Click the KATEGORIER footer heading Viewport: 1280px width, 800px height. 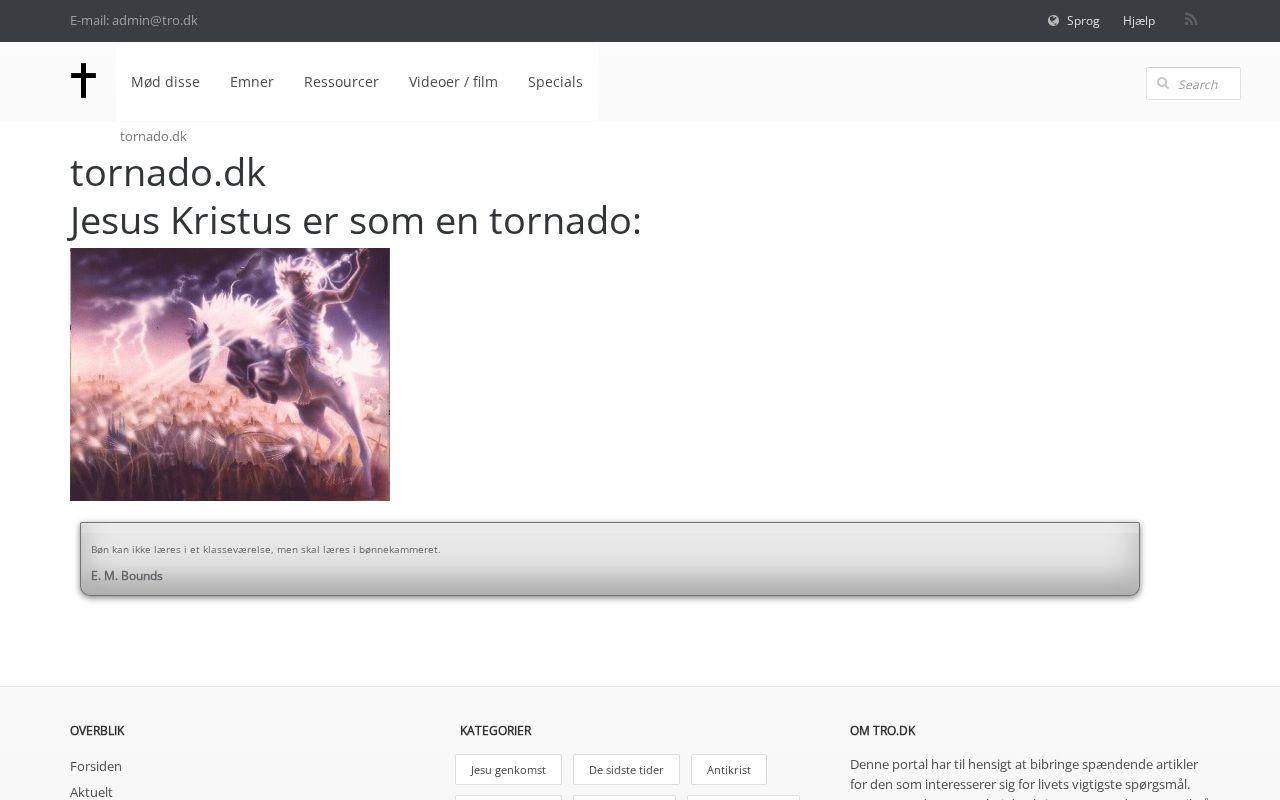coord(495,731)
